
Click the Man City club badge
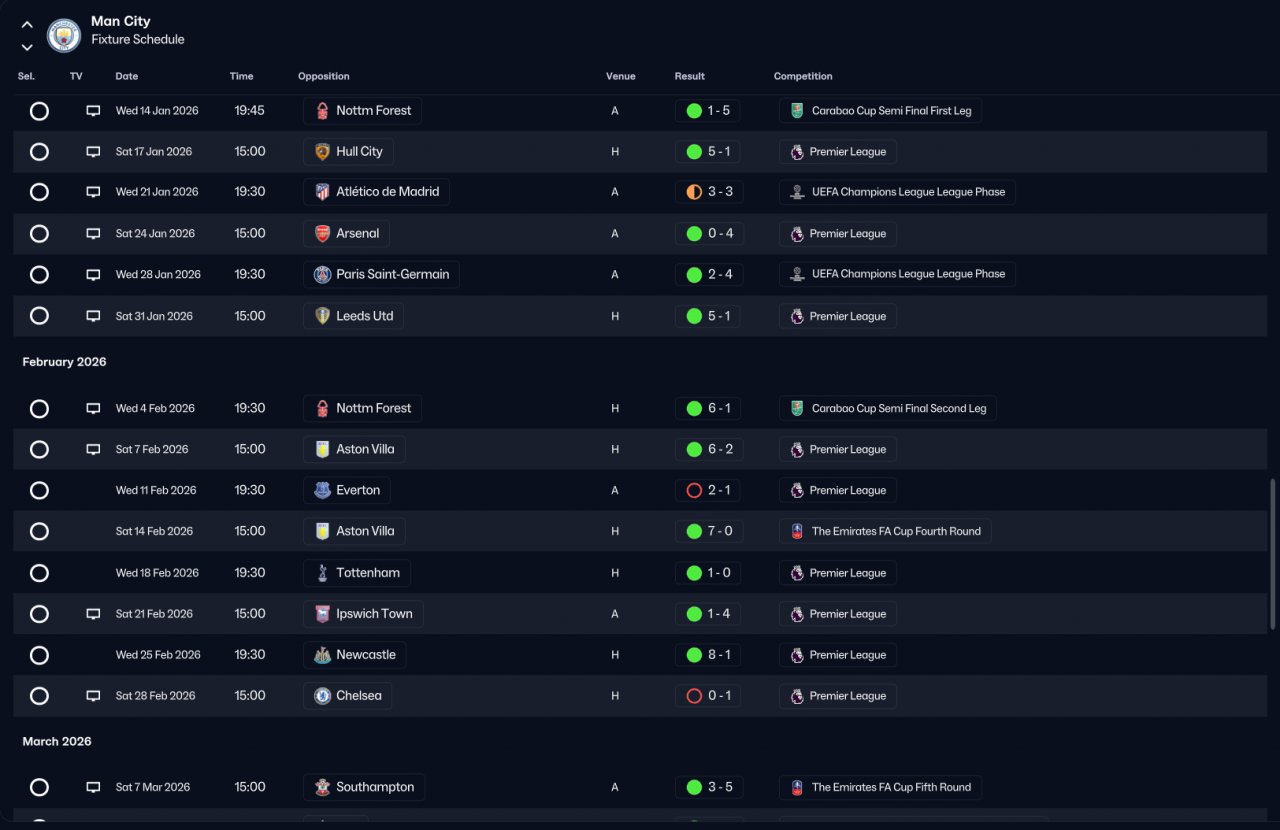tap(64, 36)
